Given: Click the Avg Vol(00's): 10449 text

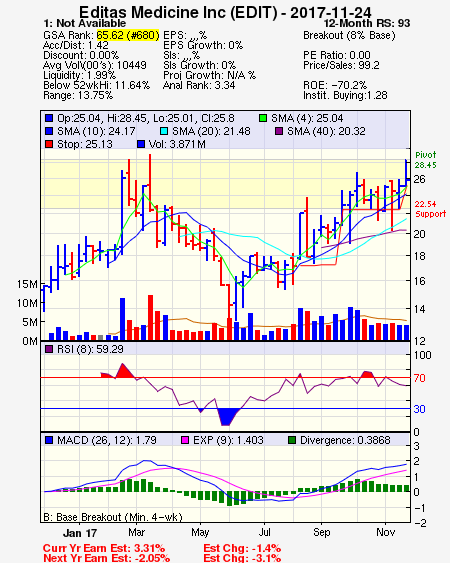Looking at the screenshot, I should 95,65.
